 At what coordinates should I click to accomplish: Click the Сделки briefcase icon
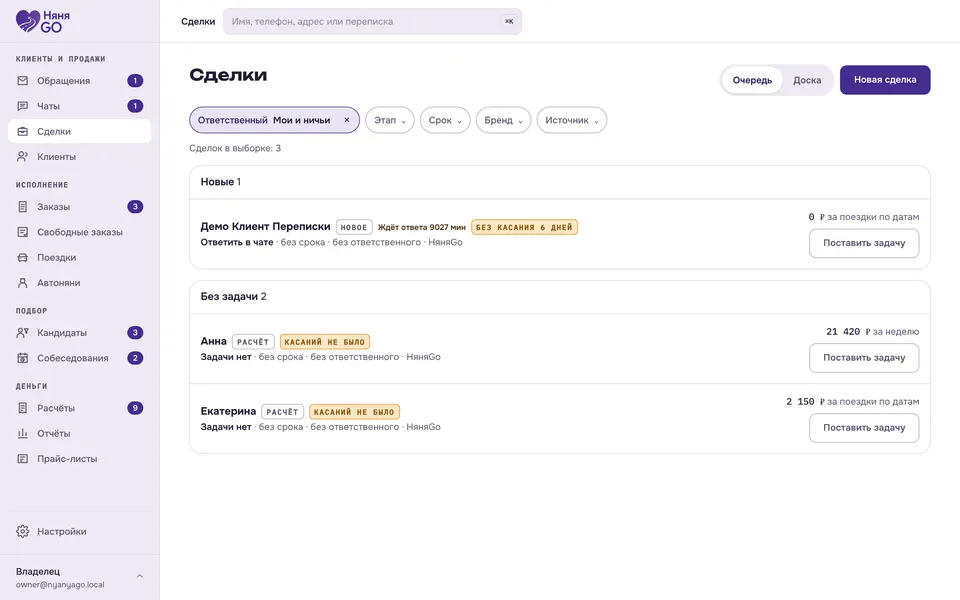pos(23,132)
